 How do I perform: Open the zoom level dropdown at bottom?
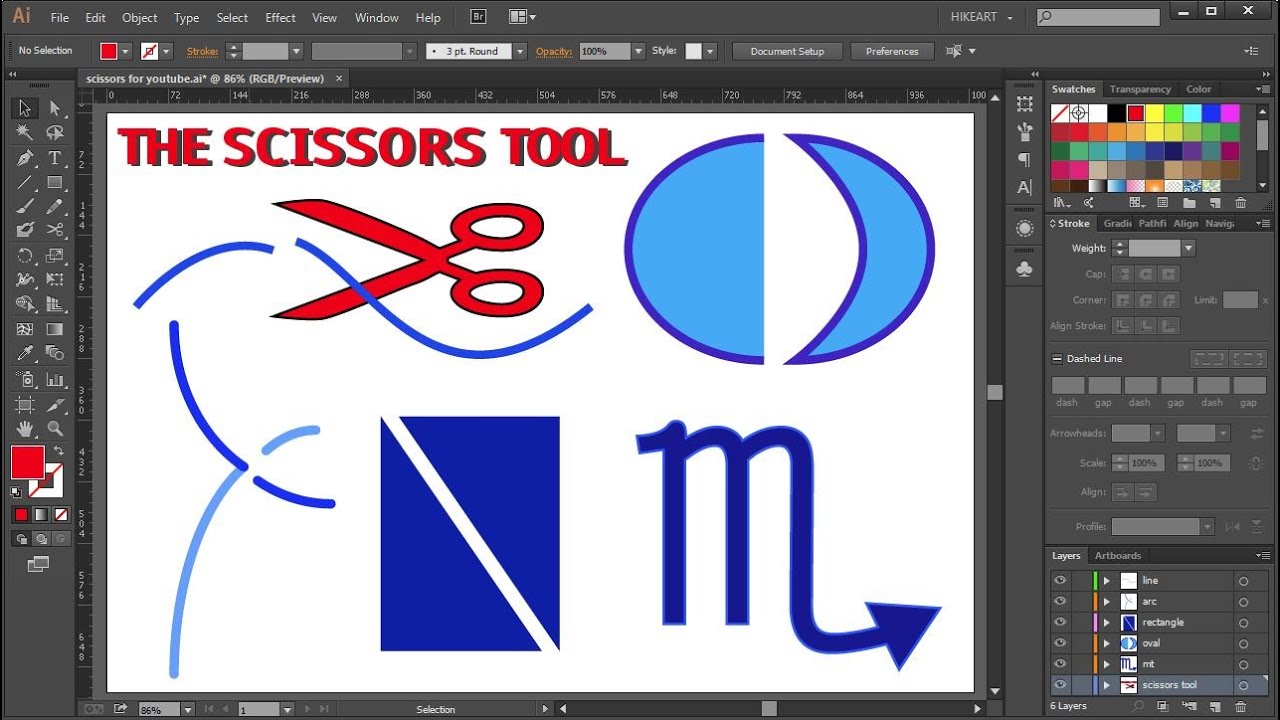(x=188, y=709)
